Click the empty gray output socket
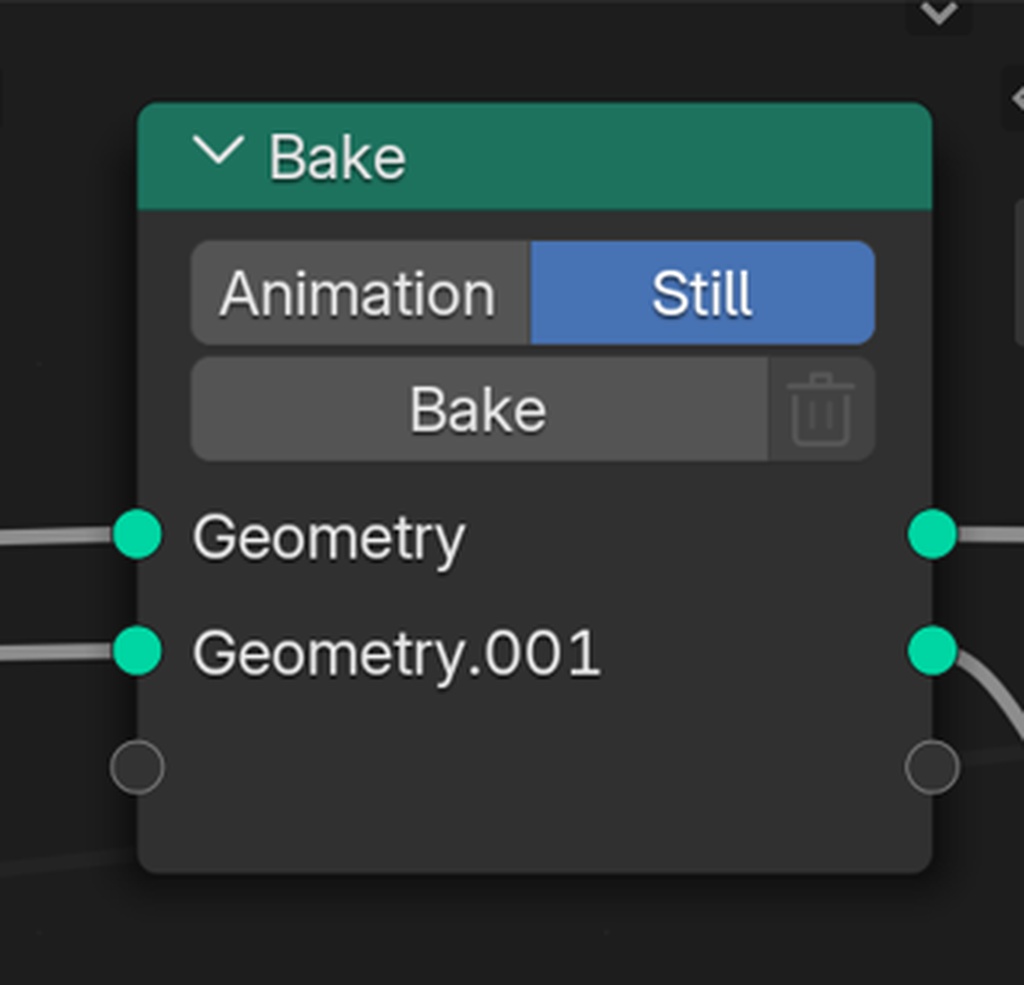Image resolution: width=1024 pixels, height=985 pixels. click(932, 768)
